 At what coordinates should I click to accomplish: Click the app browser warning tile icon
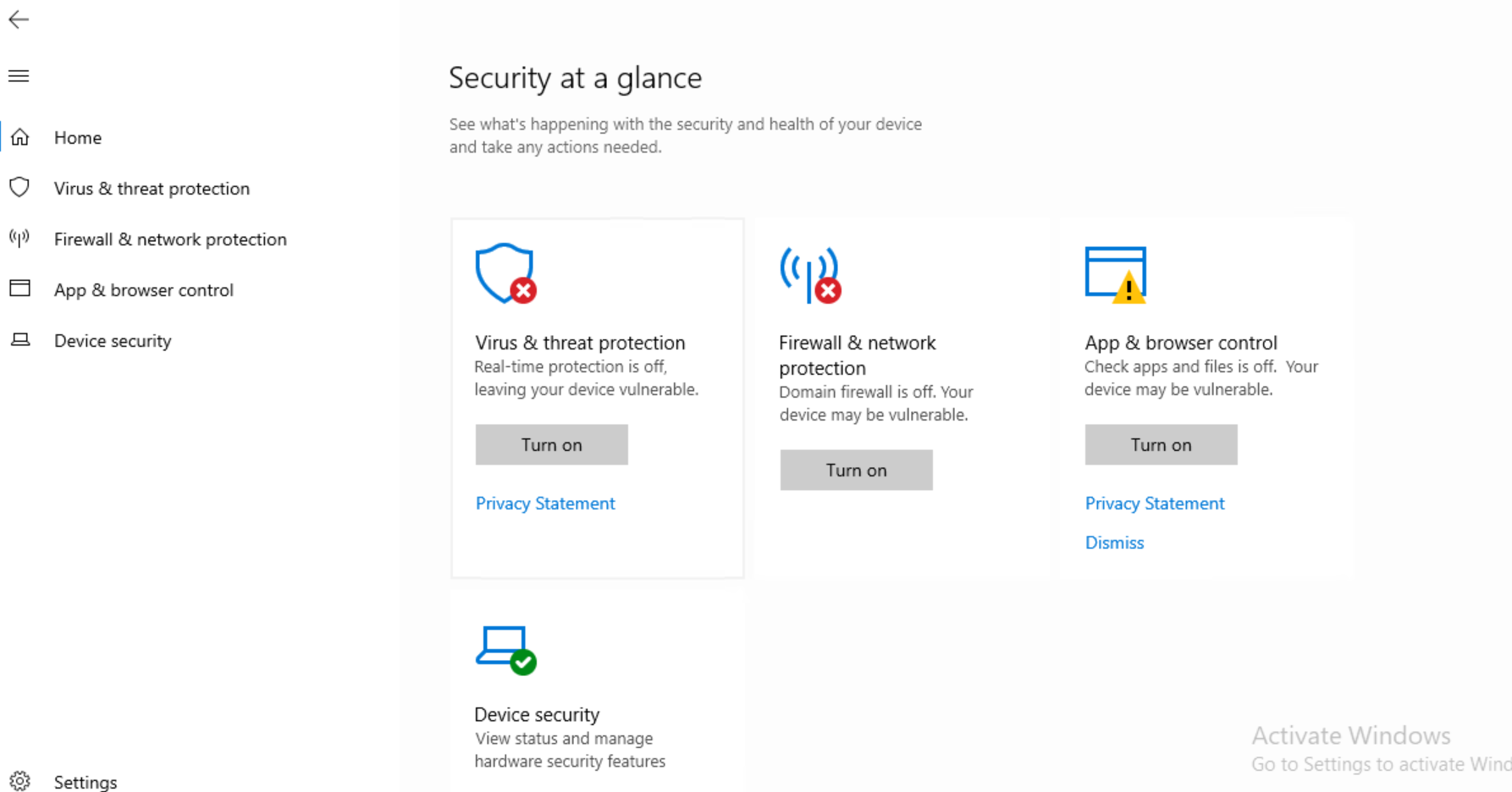click(1115, 274)
